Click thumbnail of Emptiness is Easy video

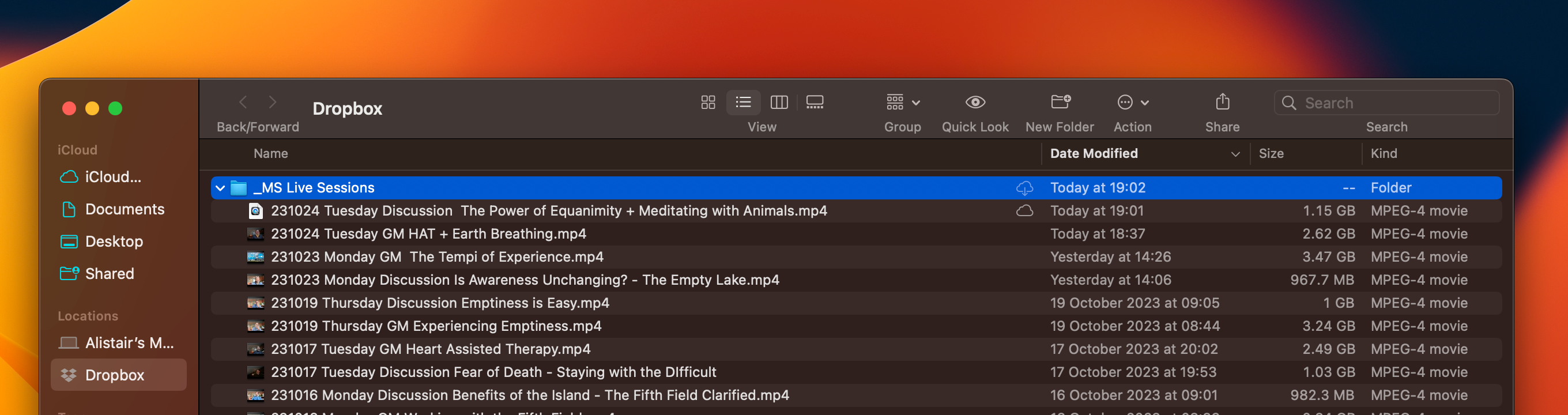tap(255, 304)
